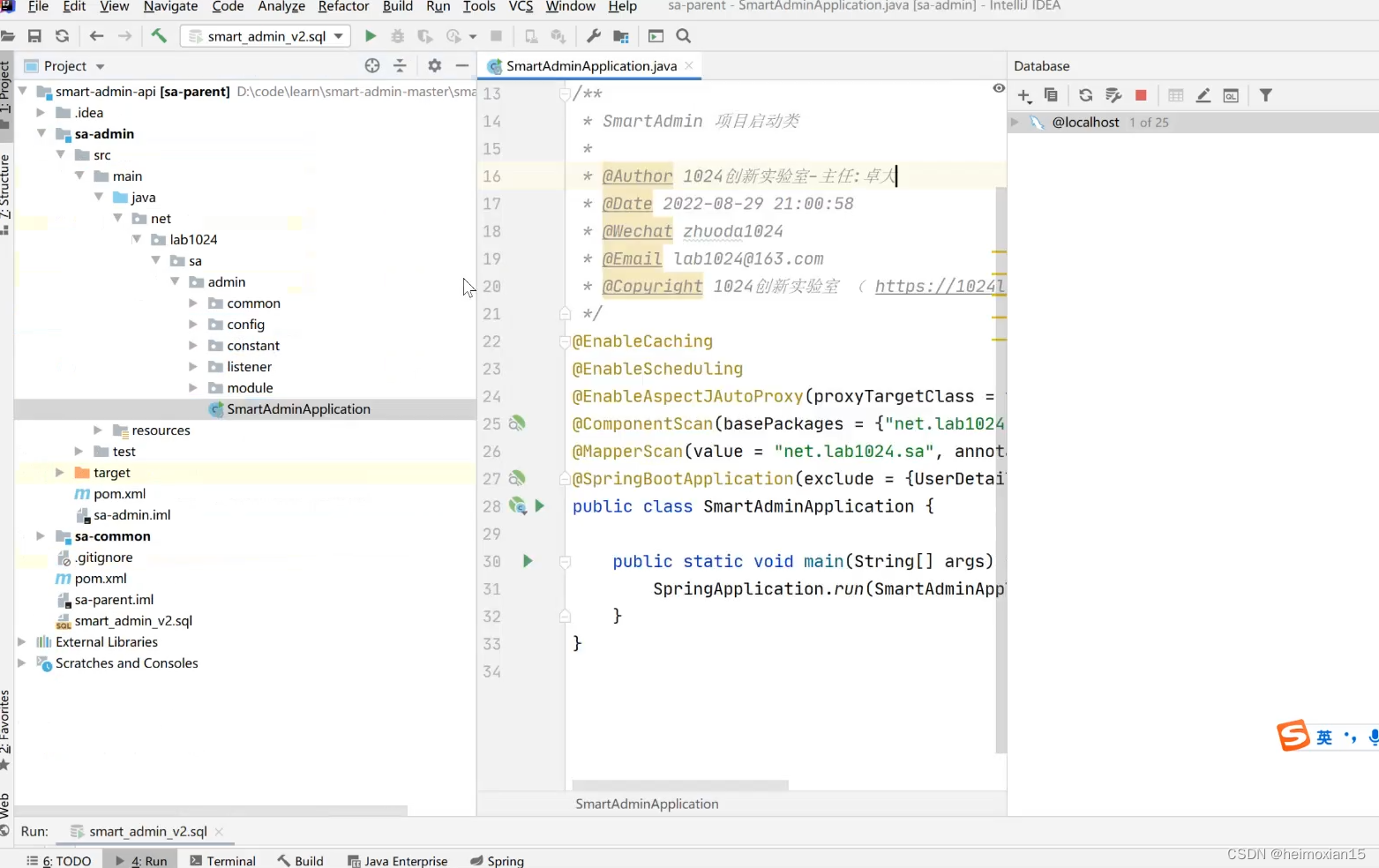
Task: Open the Search Everywhere magnifier
Action: click(684, 36)
